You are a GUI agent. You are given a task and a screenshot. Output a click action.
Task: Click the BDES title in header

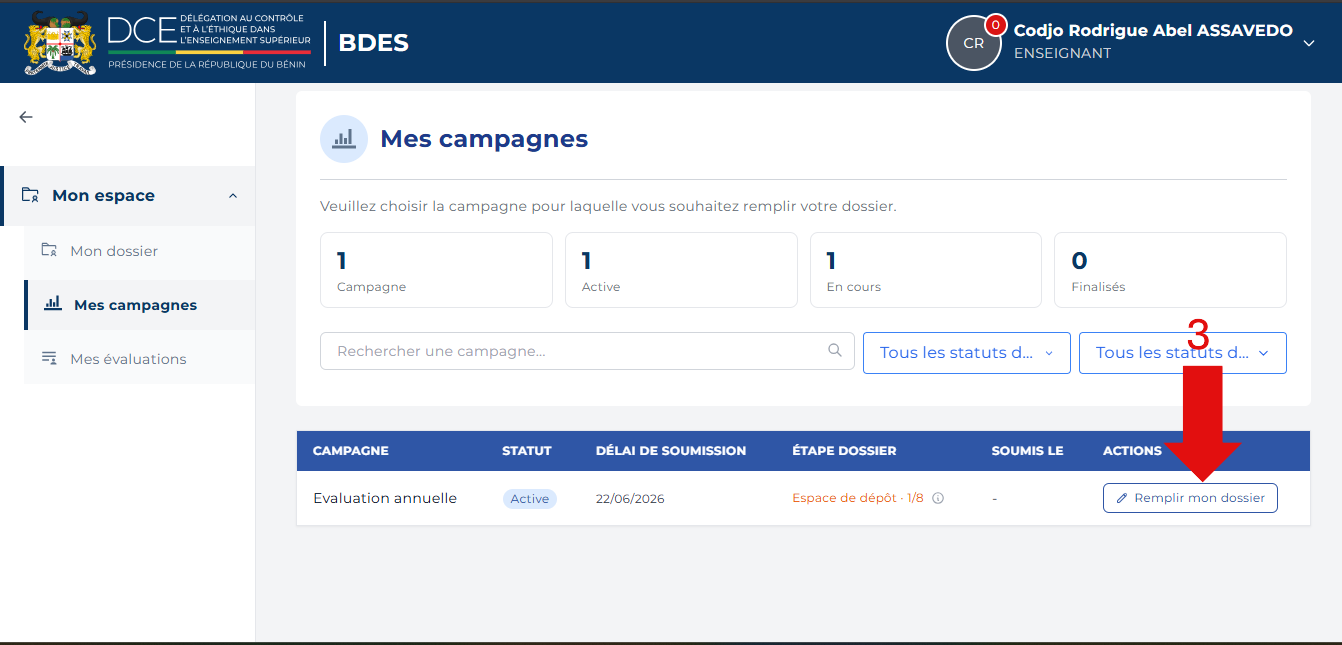pyautogui.click(x=374, y=43)
